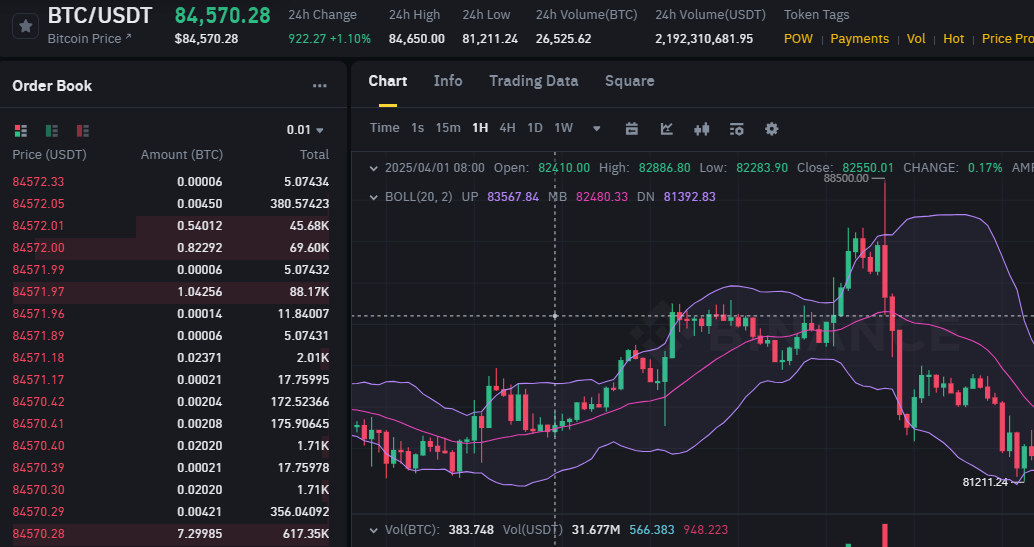
Task: Show buy orders only view
Action: click(x=51, y=131)
